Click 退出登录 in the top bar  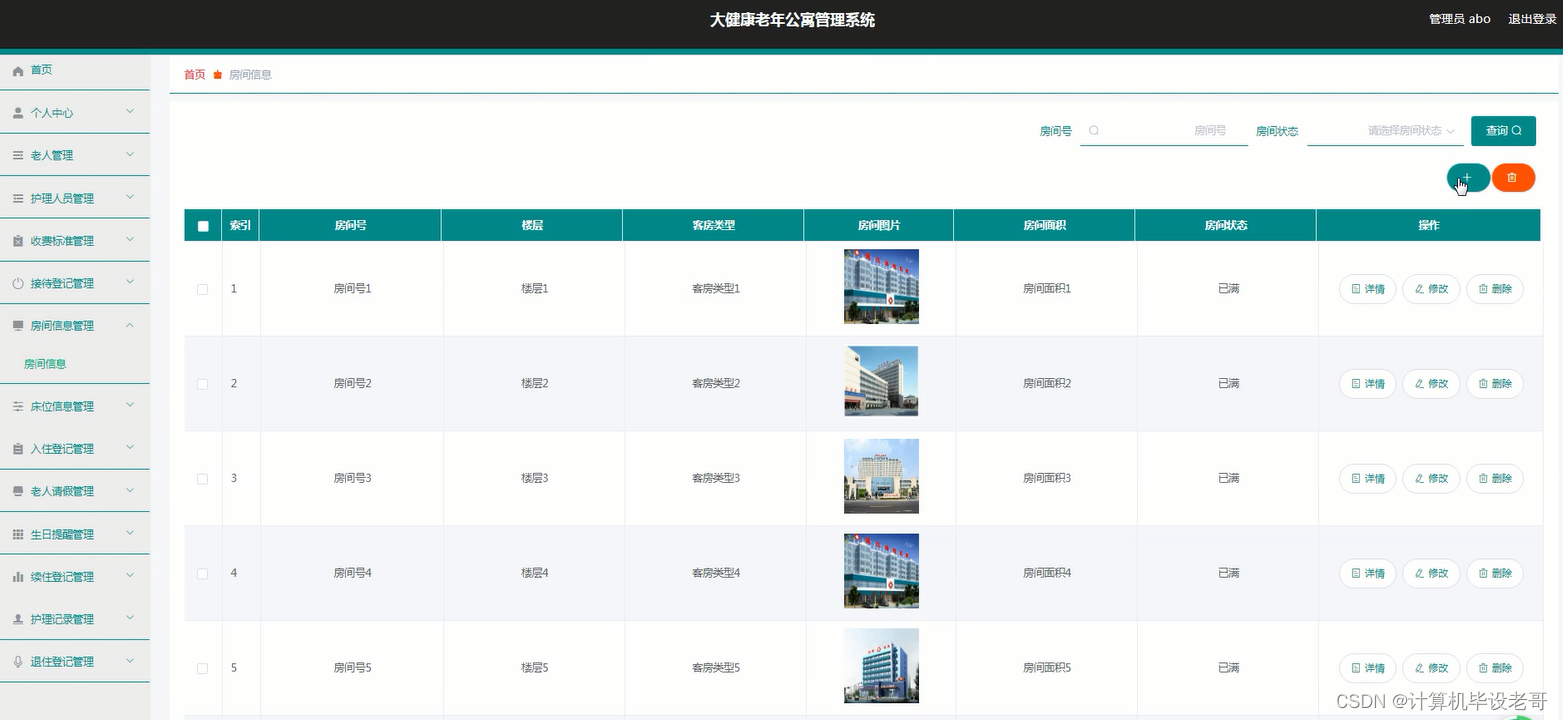click(1531, 18)
